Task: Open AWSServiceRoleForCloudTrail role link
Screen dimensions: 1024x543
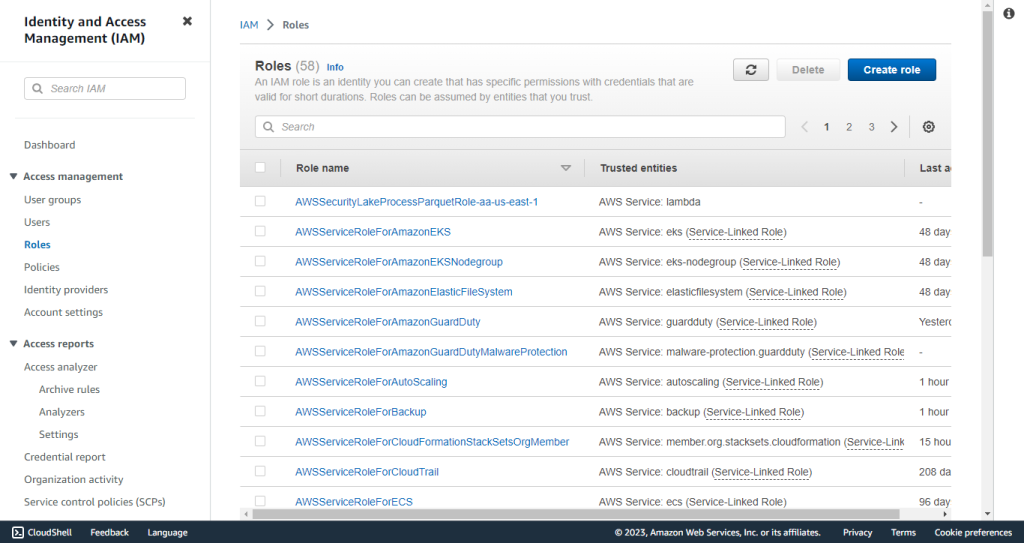Action: 367,472
